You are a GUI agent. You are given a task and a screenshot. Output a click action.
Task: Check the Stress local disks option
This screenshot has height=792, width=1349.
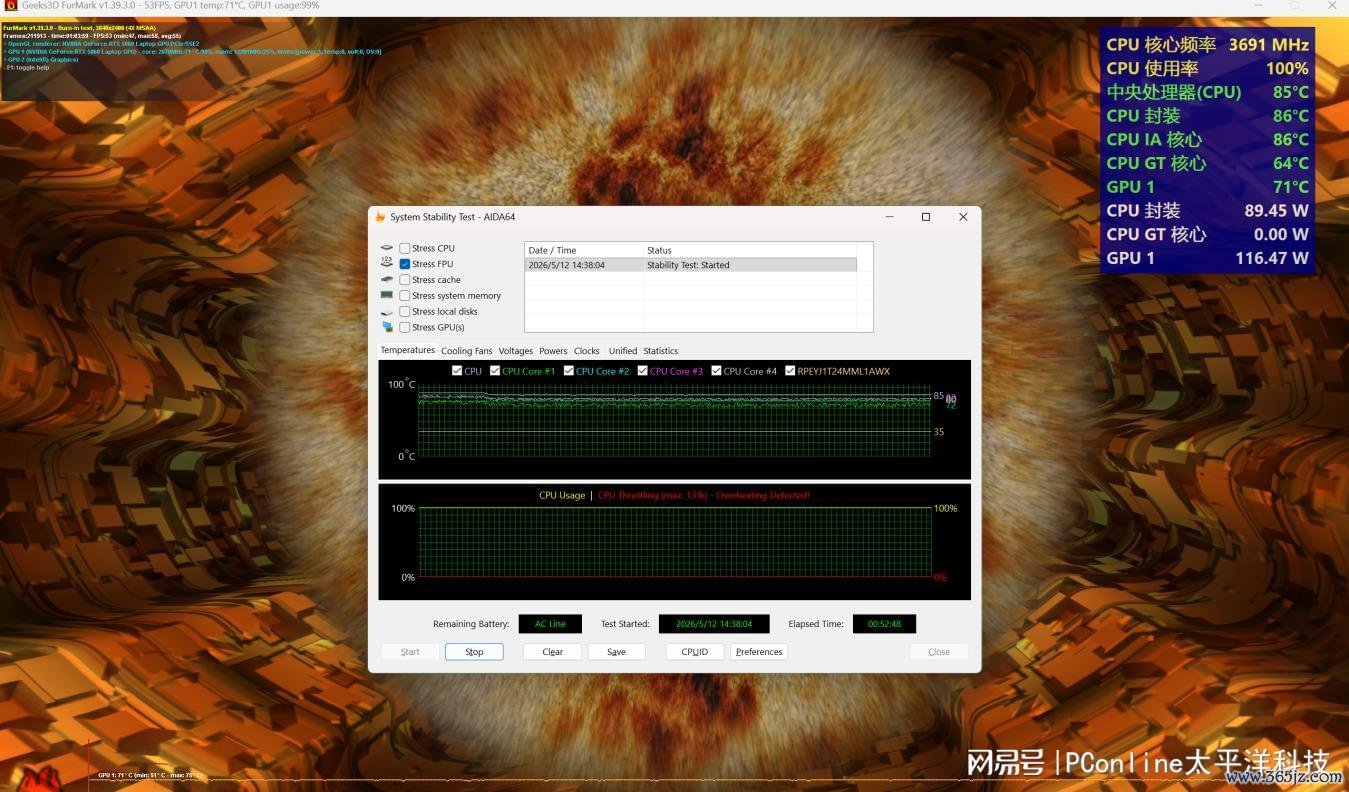coord(405,312)
